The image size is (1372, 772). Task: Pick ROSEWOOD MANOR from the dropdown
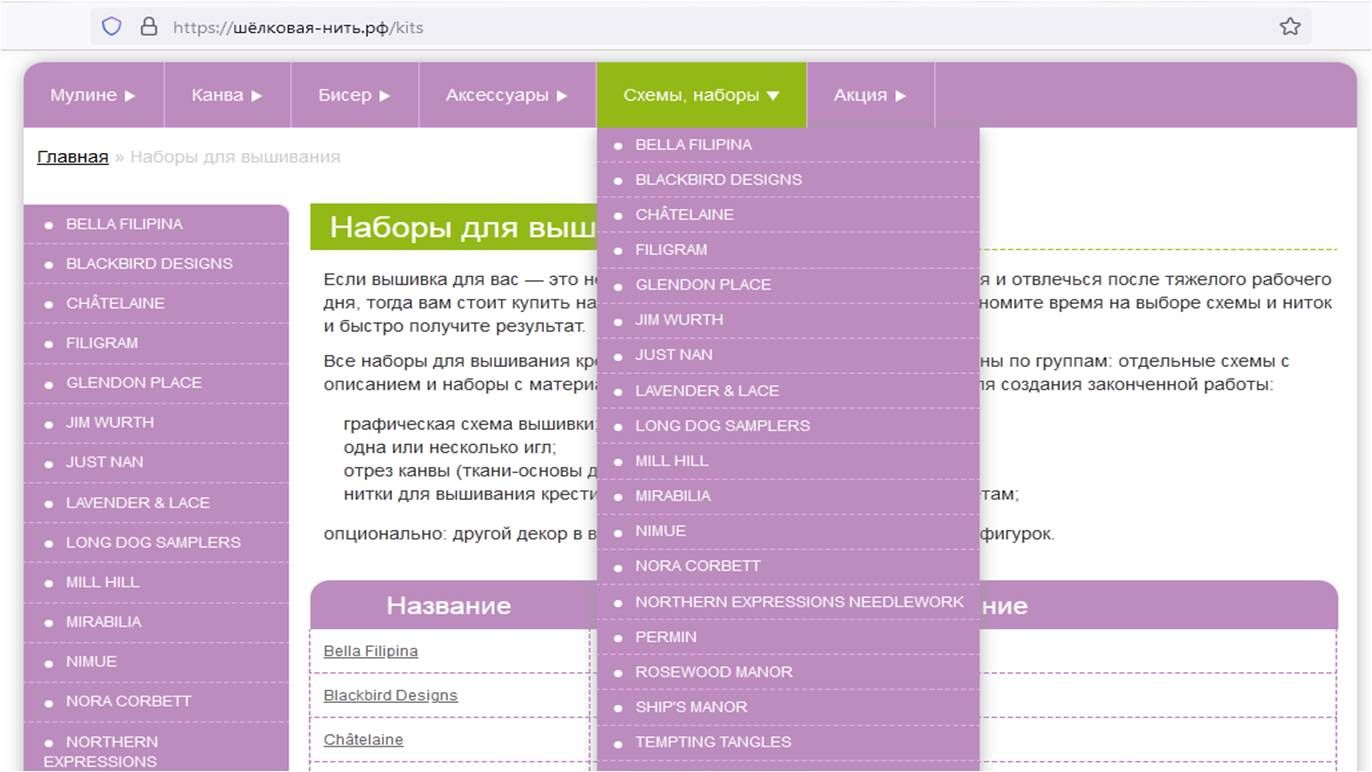coord(714,672)
